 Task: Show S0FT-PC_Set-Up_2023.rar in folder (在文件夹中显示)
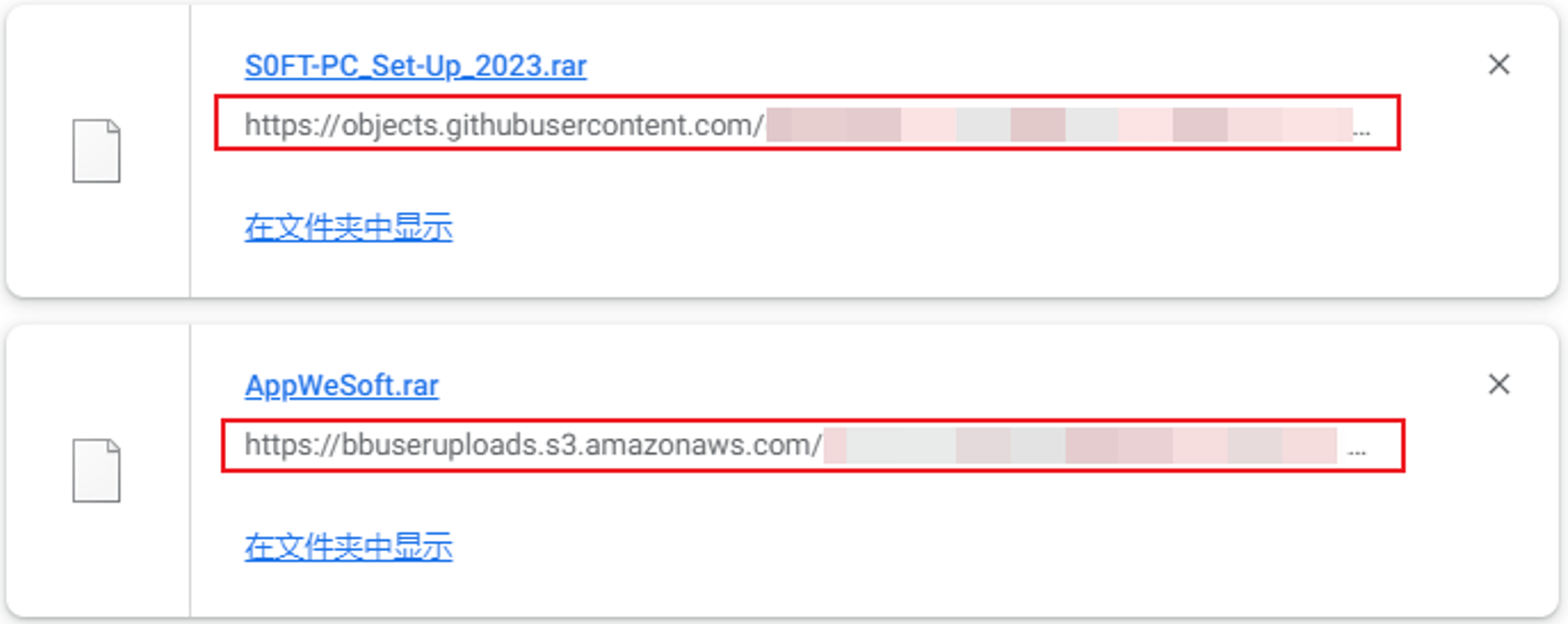[x=349, y=227]
